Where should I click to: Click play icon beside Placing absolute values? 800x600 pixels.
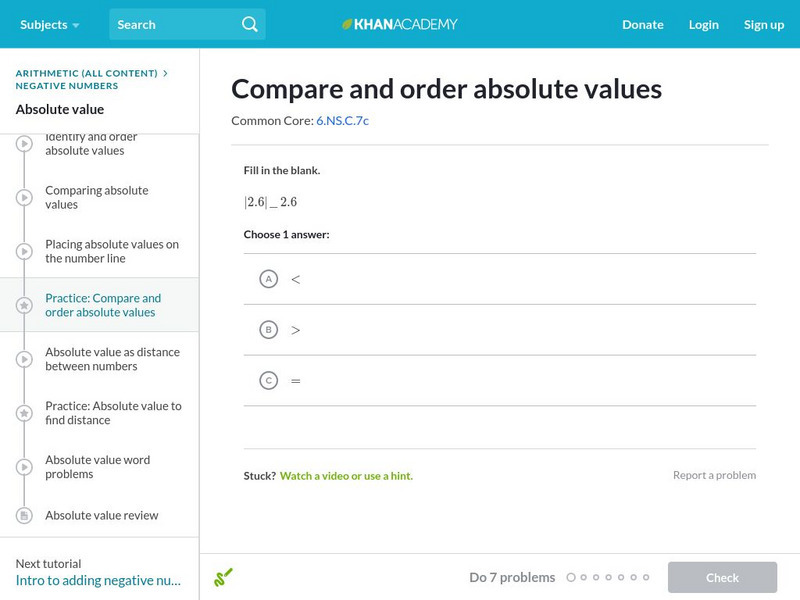[24, 251]
